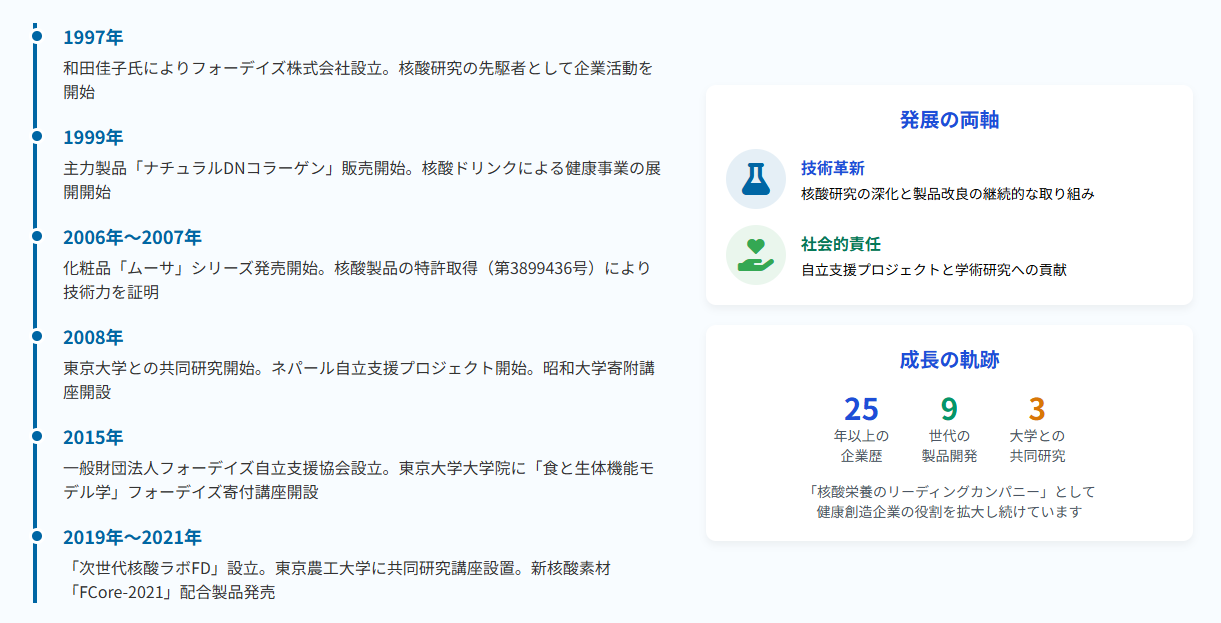Click the text about フォーデイズ株式会社設立

pos(358,80)
